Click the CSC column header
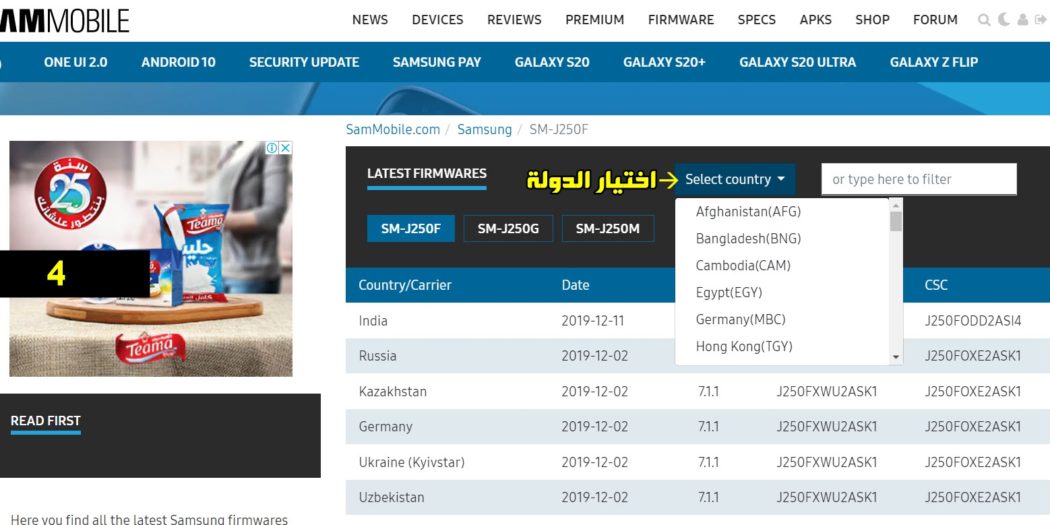1050x525 pixels. point(935,285)
